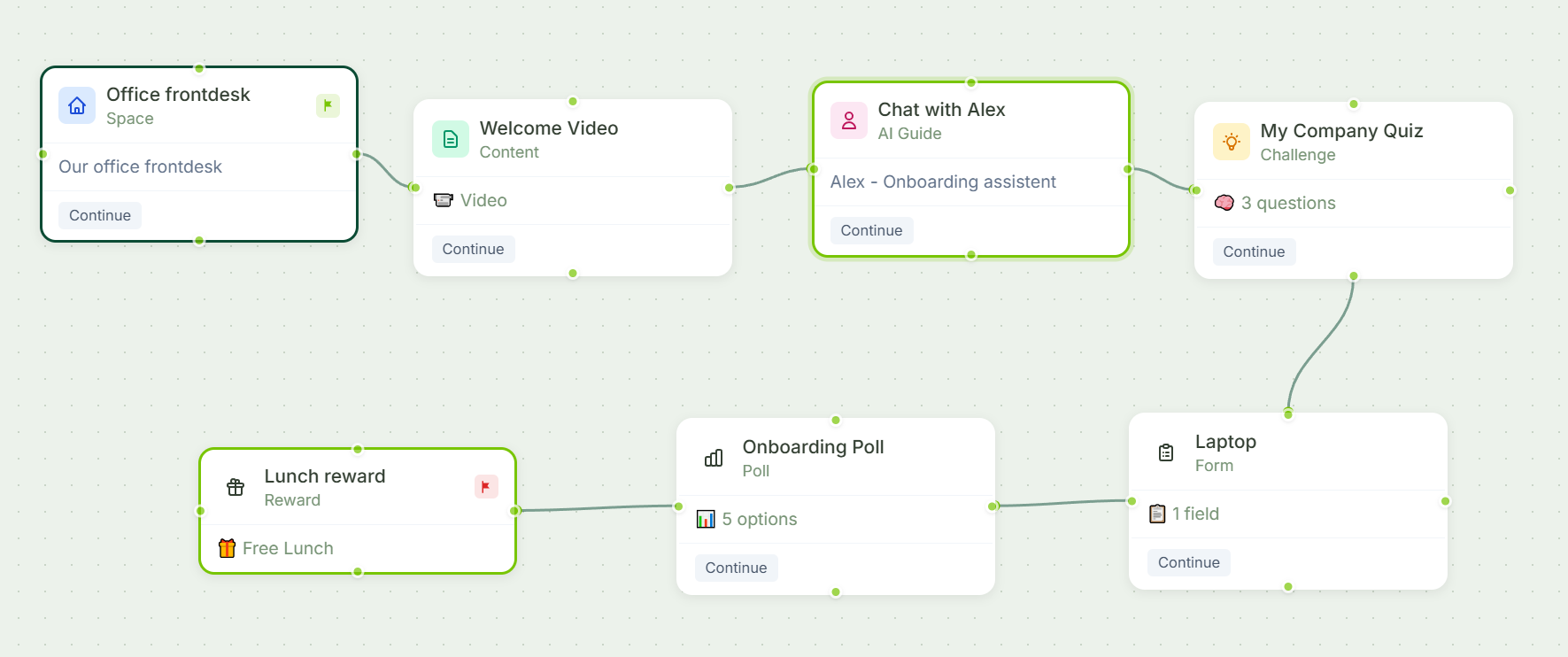Toggle the red flag on Lunch reward
This screenshot has height=657, width=1568.
[x=485, y=486]
